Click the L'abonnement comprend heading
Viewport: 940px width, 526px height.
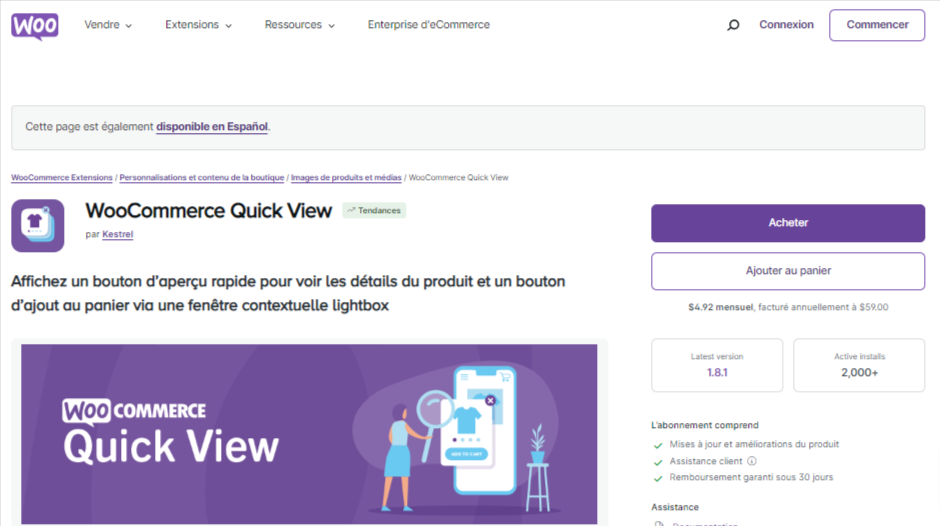[x=704, y=425]
